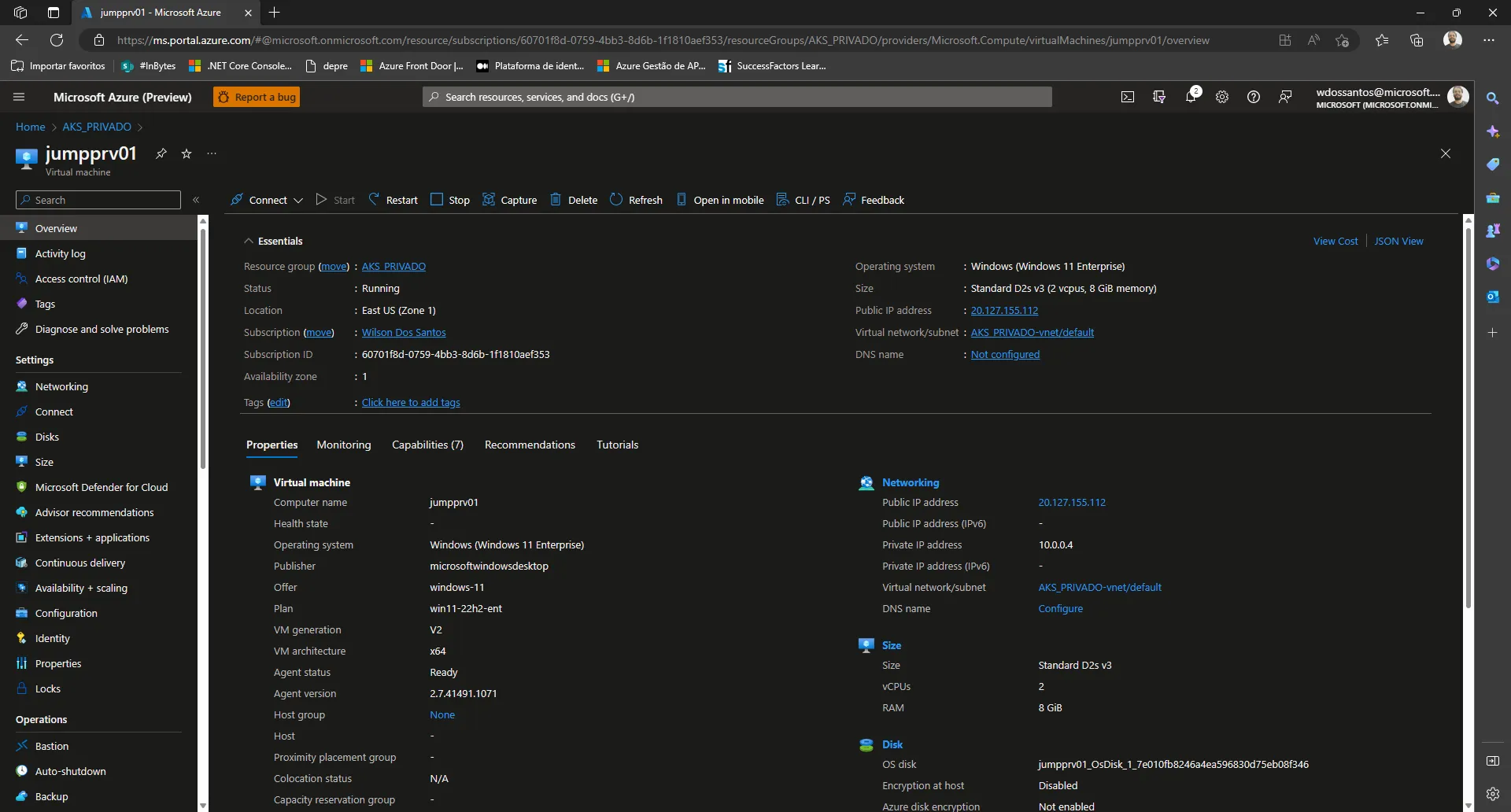
Task: Close the jumpprv01 blade with X
Action: (x=1445, y=153)
